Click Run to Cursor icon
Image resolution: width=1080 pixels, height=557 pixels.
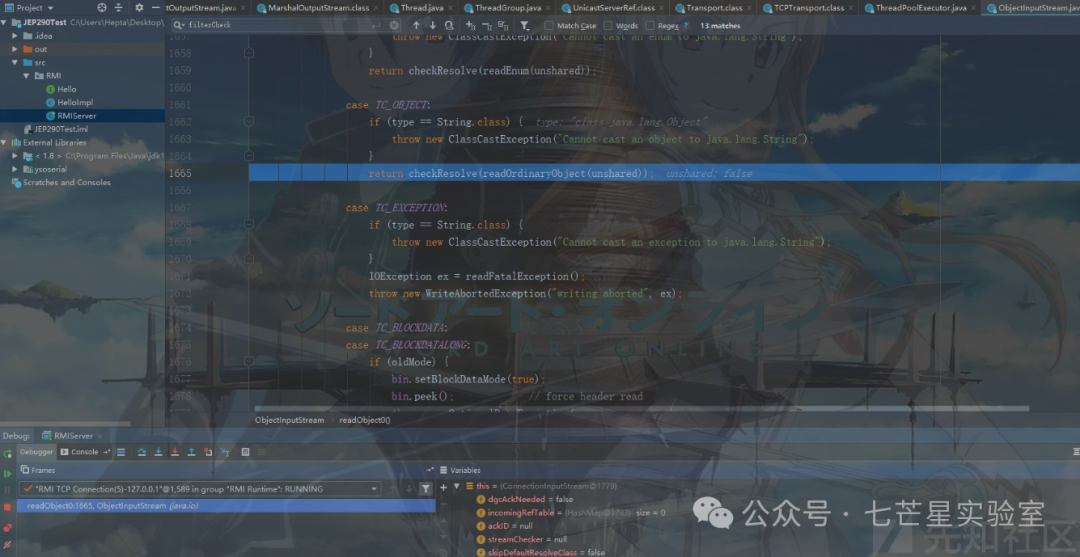coord(225,452)
